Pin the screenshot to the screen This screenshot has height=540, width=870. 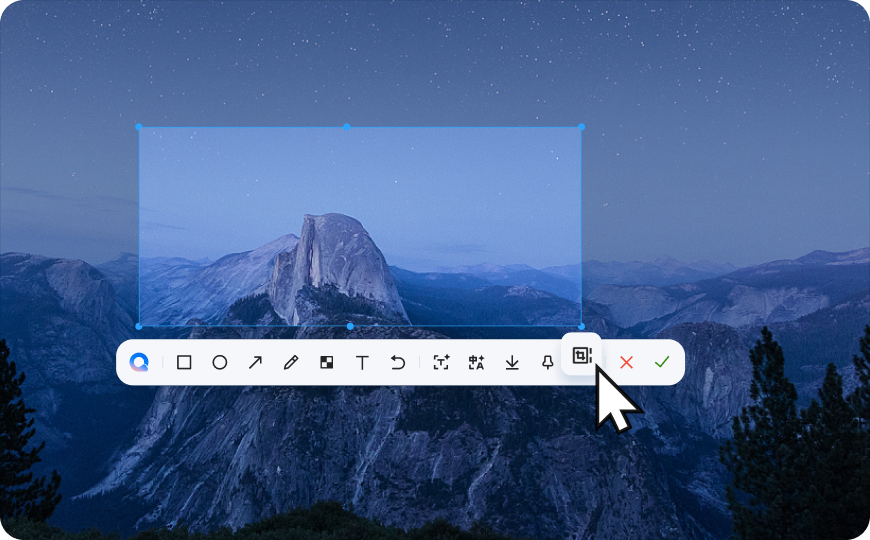coord(548,363)
